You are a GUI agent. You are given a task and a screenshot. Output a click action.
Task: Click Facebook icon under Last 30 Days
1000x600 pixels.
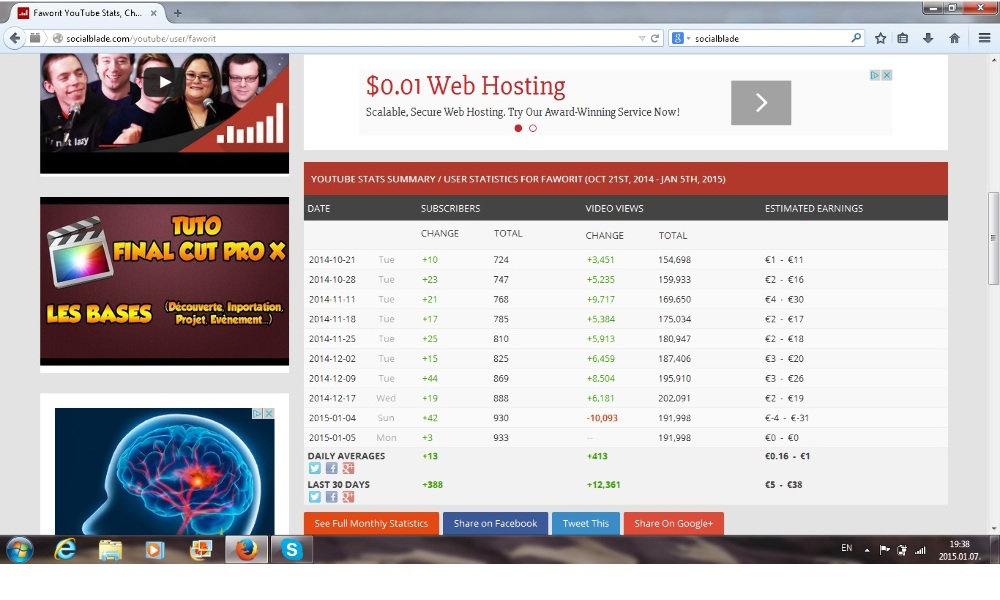click(332, 497)
